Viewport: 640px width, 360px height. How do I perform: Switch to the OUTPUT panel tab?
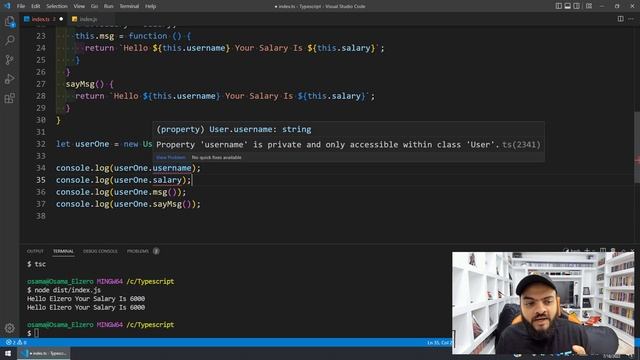[x=35, y=251]
